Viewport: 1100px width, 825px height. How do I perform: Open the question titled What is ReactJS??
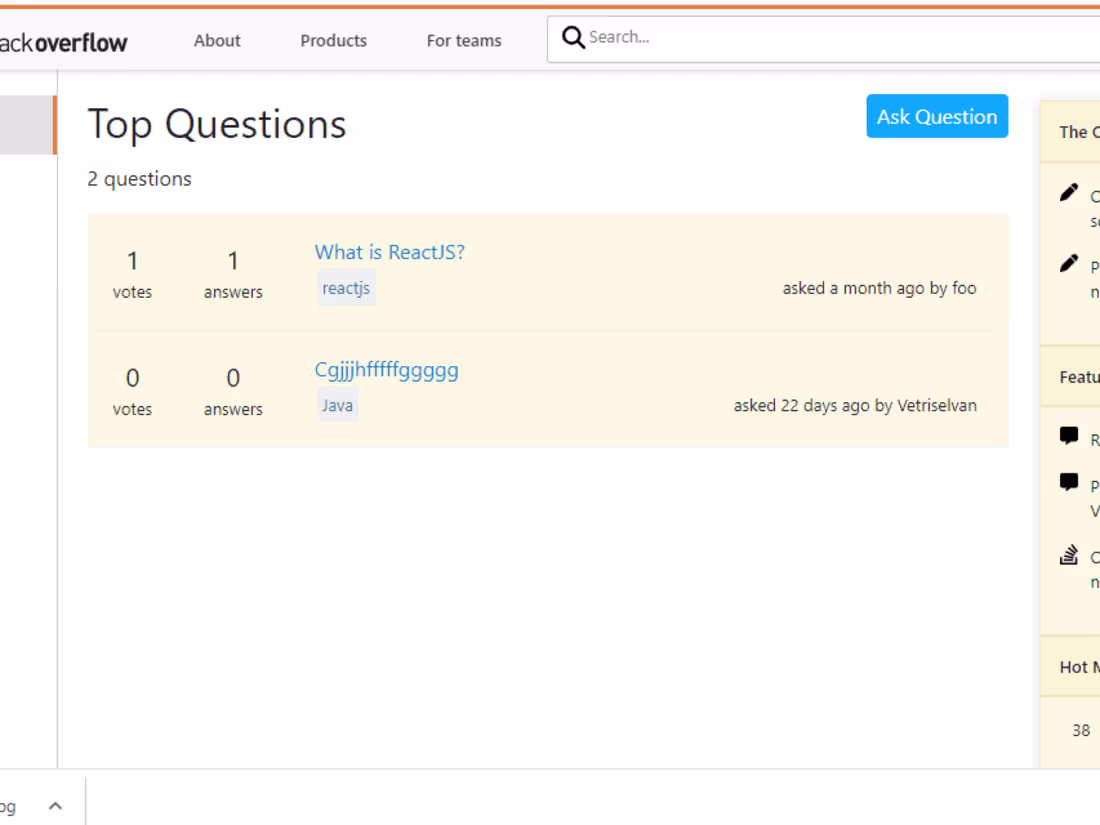coord(389,252)
